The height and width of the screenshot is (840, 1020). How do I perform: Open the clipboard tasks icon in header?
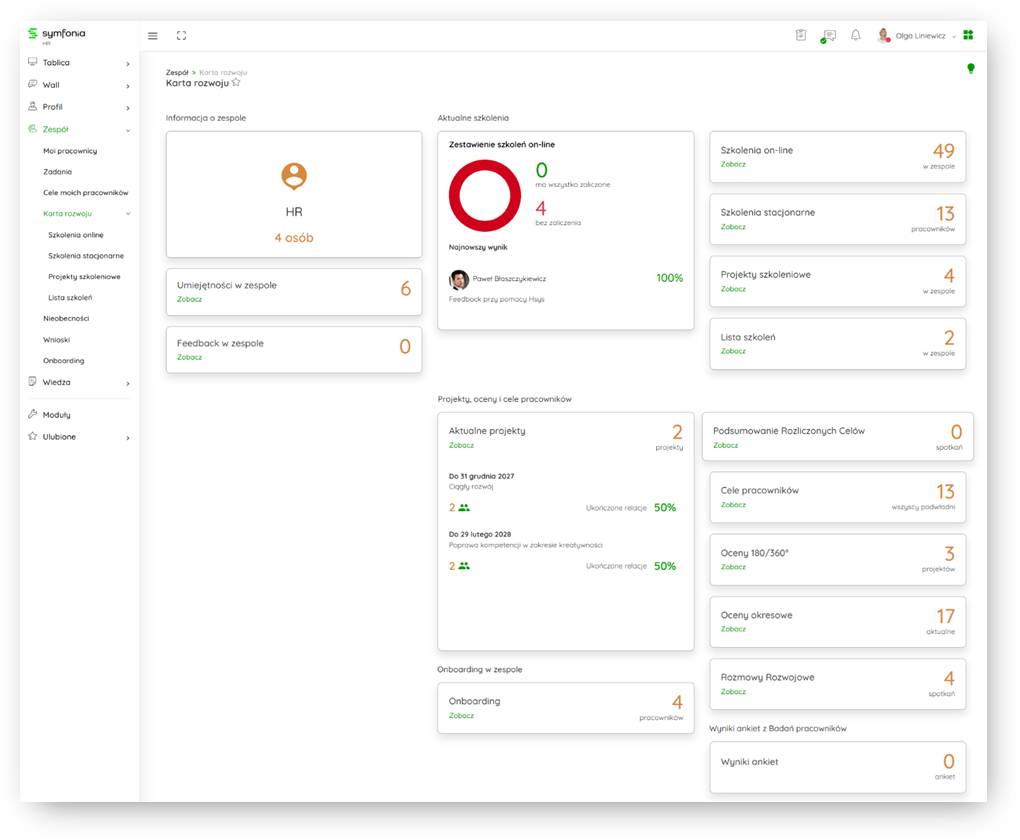click(x=800, y=35)
